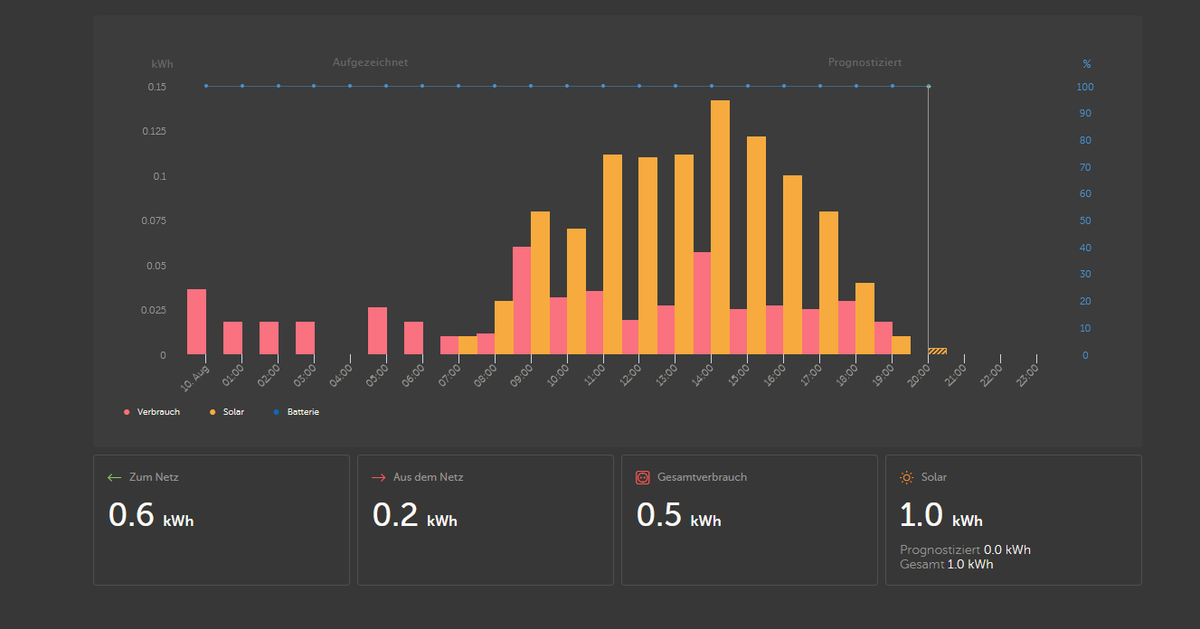Screen dimensions: 1200x629
Task: Click the Gesamtverbrauch card title
Action: 702,478
